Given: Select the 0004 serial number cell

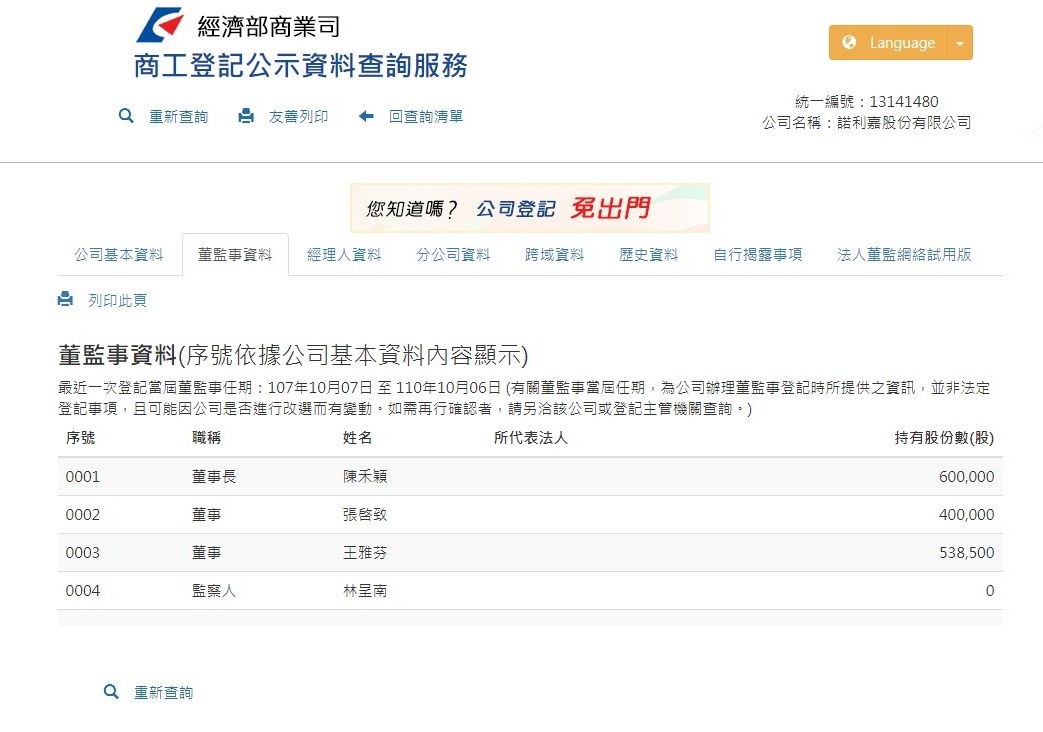Looking at the screenshot, I should click(x=82, y=590).
